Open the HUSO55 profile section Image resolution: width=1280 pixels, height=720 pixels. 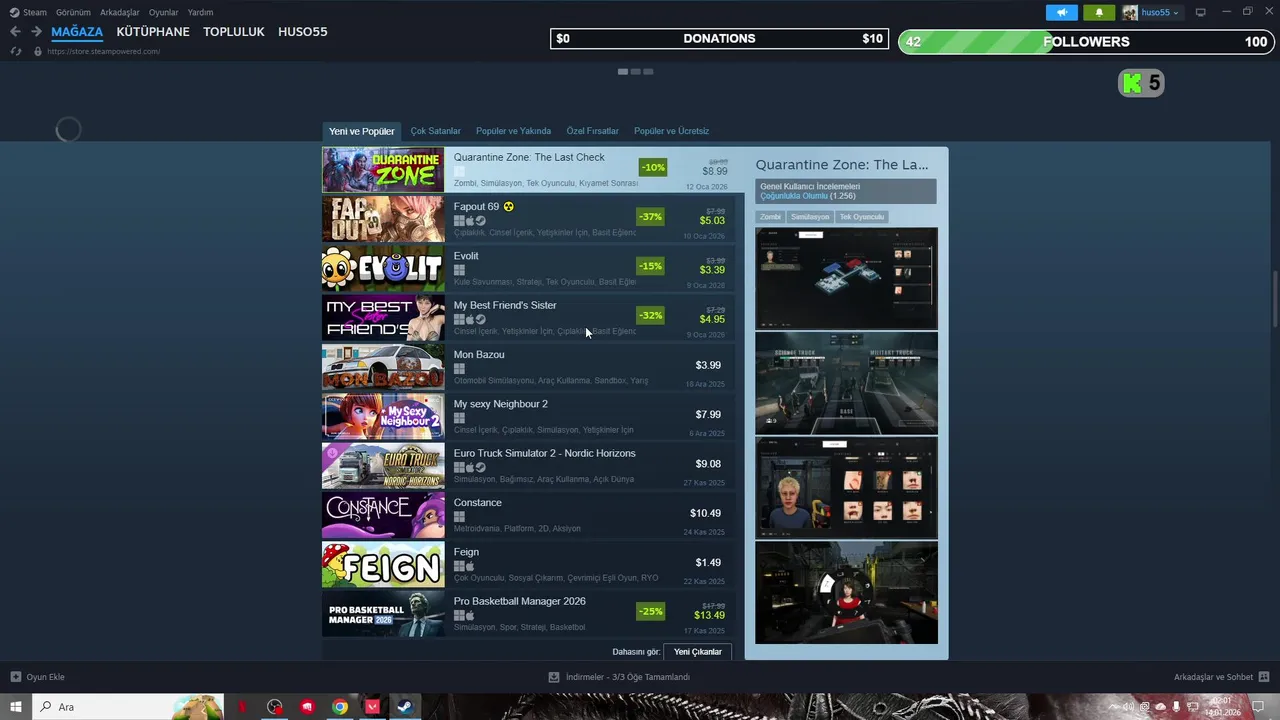(303, 32)
